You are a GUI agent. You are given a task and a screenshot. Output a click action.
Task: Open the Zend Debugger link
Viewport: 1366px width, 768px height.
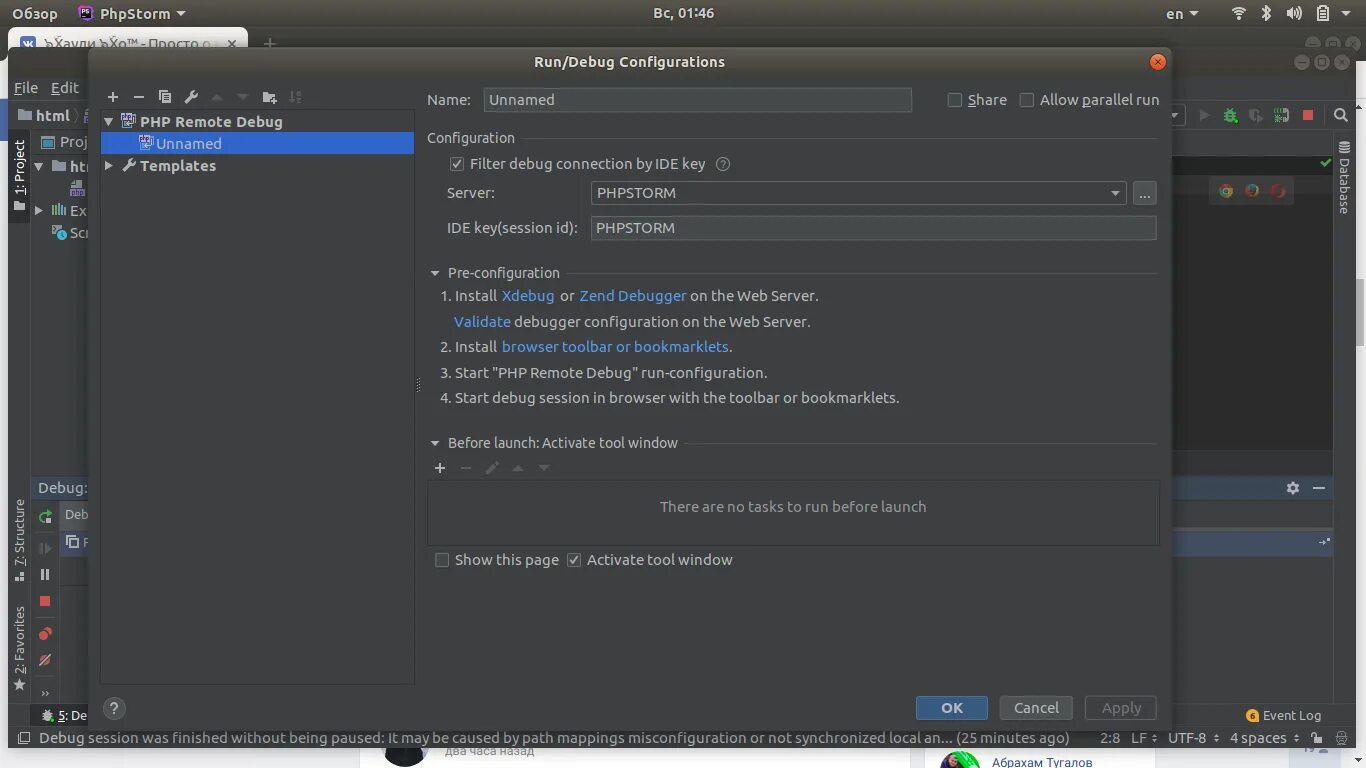(633, 296)
